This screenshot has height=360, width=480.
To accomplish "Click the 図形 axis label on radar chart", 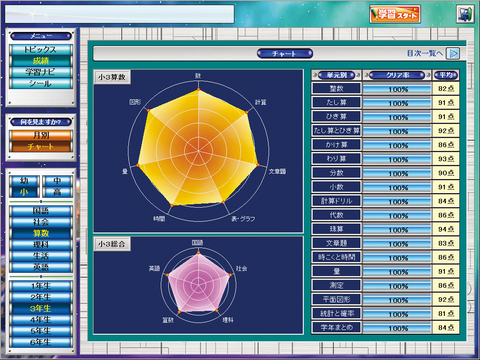I will point(135,102).
